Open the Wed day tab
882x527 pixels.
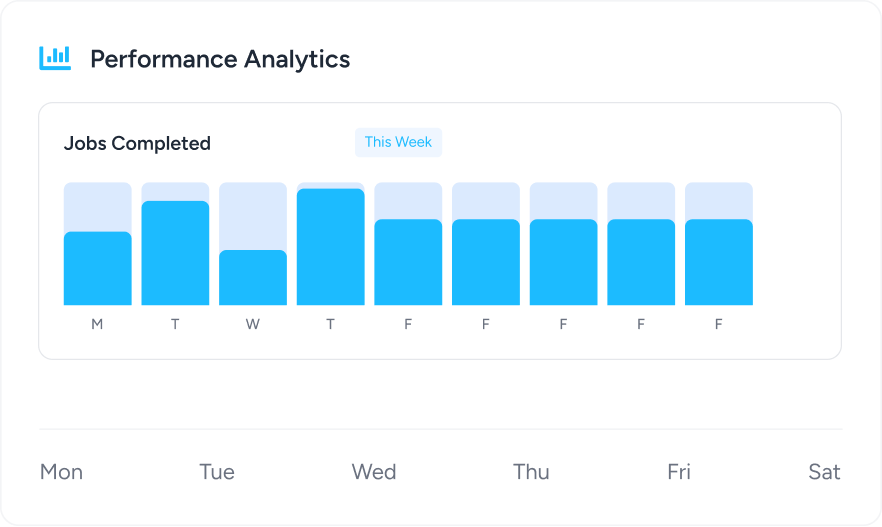pyautogui.click(x=374, y=472)
